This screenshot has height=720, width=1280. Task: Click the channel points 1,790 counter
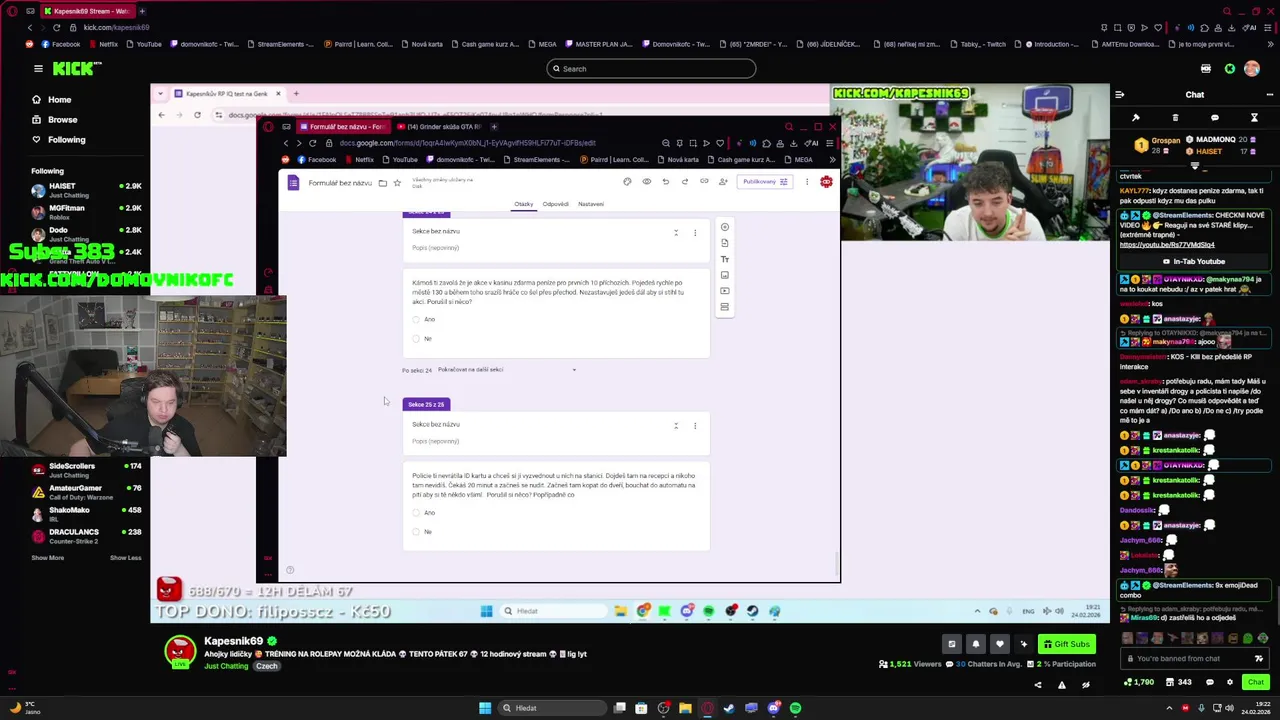click(x=1139, y=682)
